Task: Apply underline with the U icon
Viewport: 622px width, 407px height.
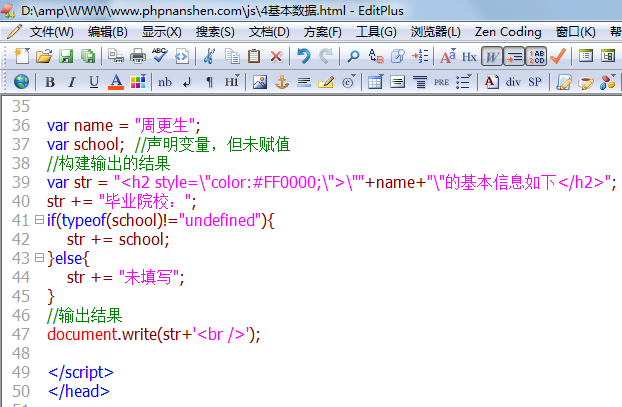Action: pyautogui.click(x=94, y=82)
